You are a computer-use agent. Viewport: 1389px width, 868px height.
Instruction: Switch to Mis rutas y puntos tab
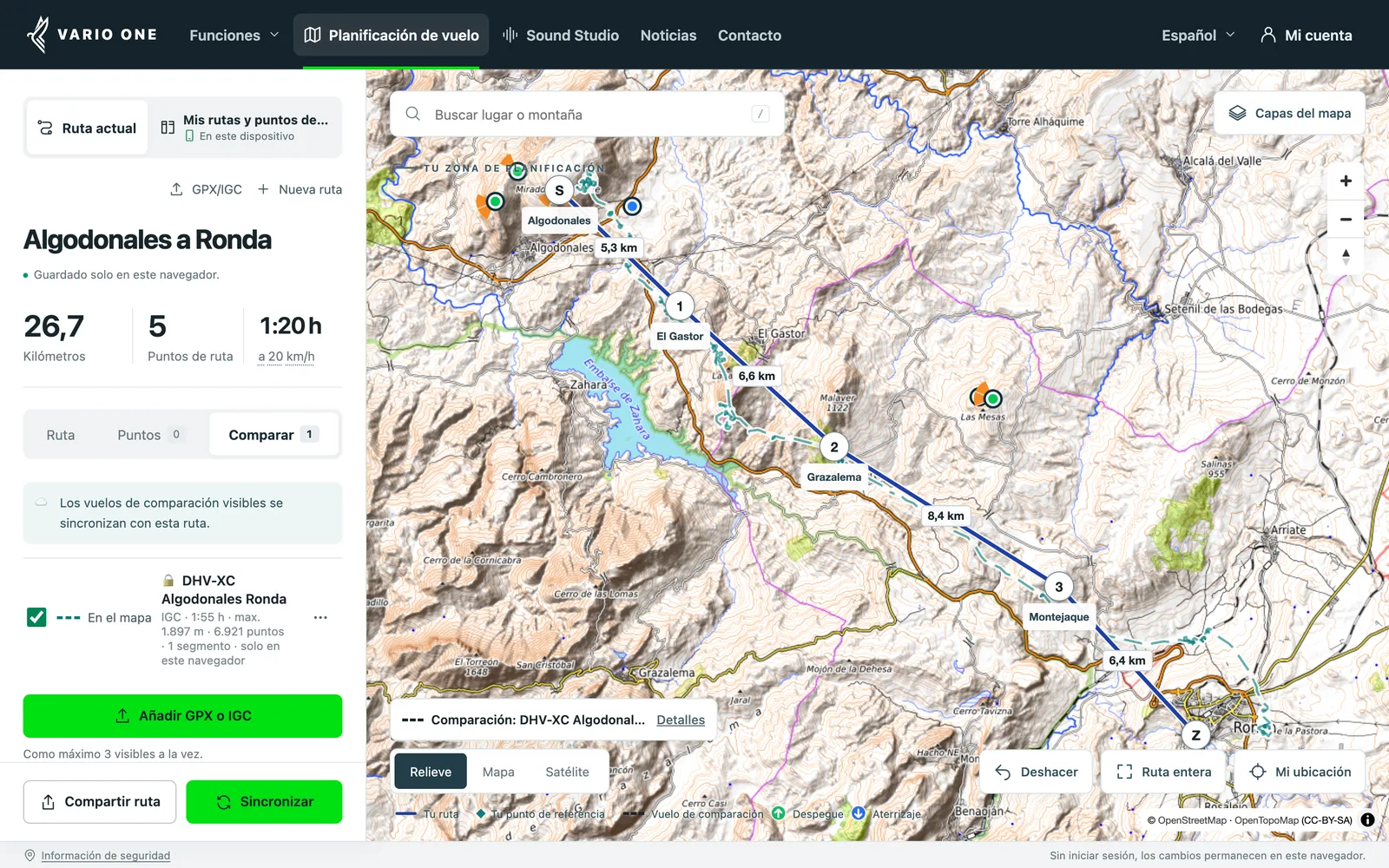245,128
